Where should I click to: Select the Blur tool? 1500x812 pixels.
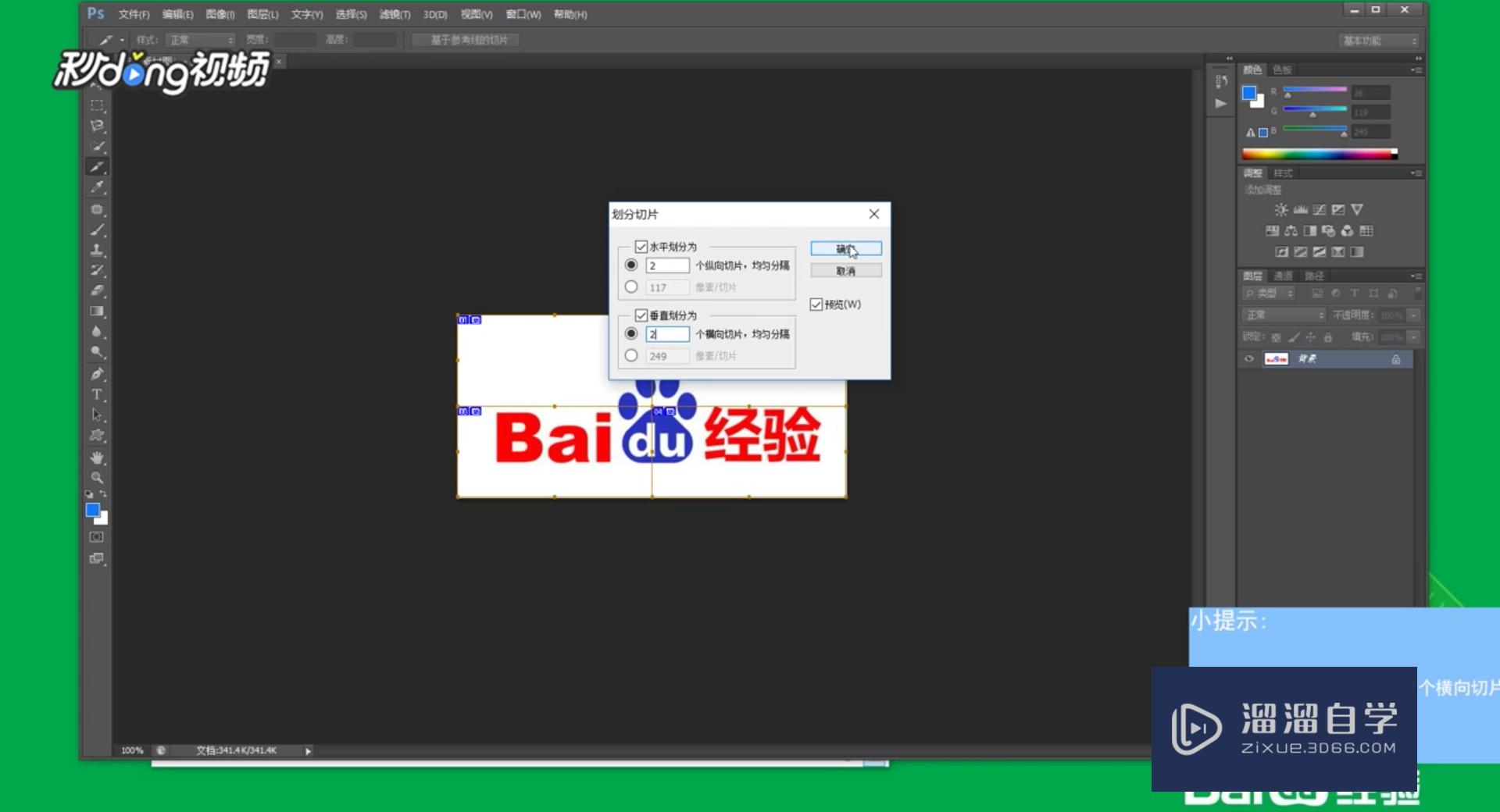point(97,331)
